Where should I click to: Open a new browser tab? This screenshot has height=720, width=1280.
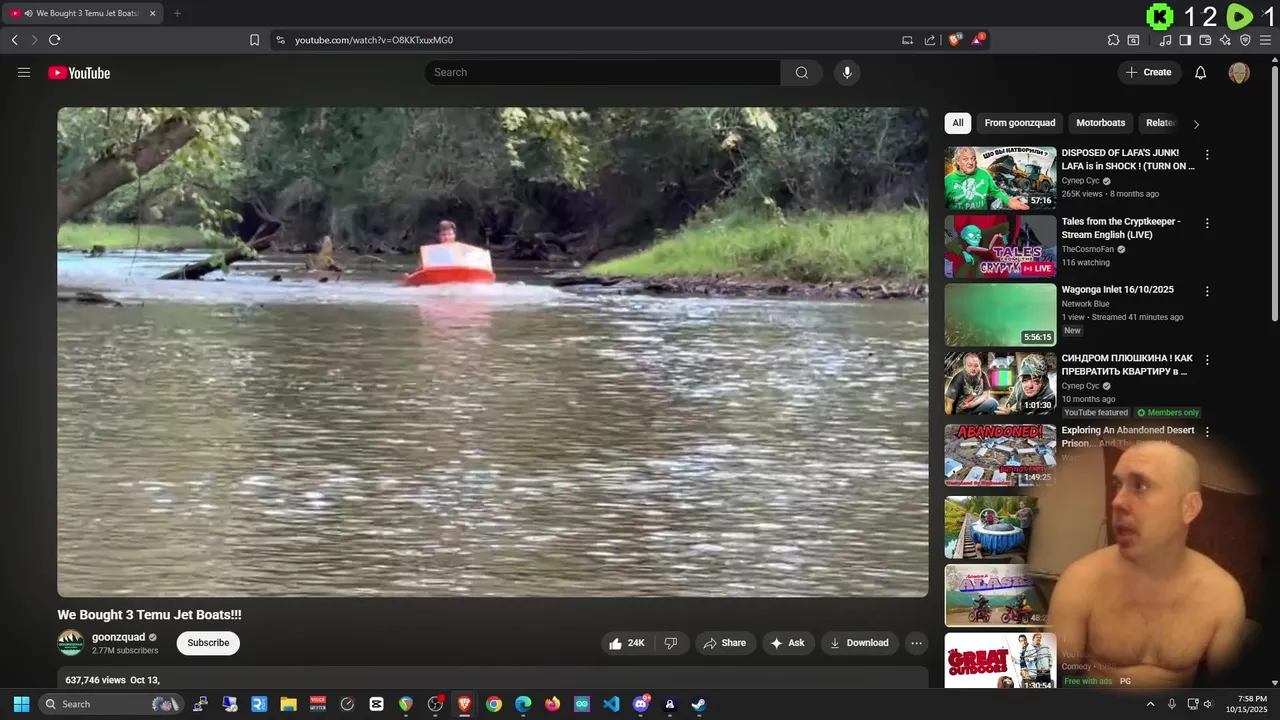point(177,14)
